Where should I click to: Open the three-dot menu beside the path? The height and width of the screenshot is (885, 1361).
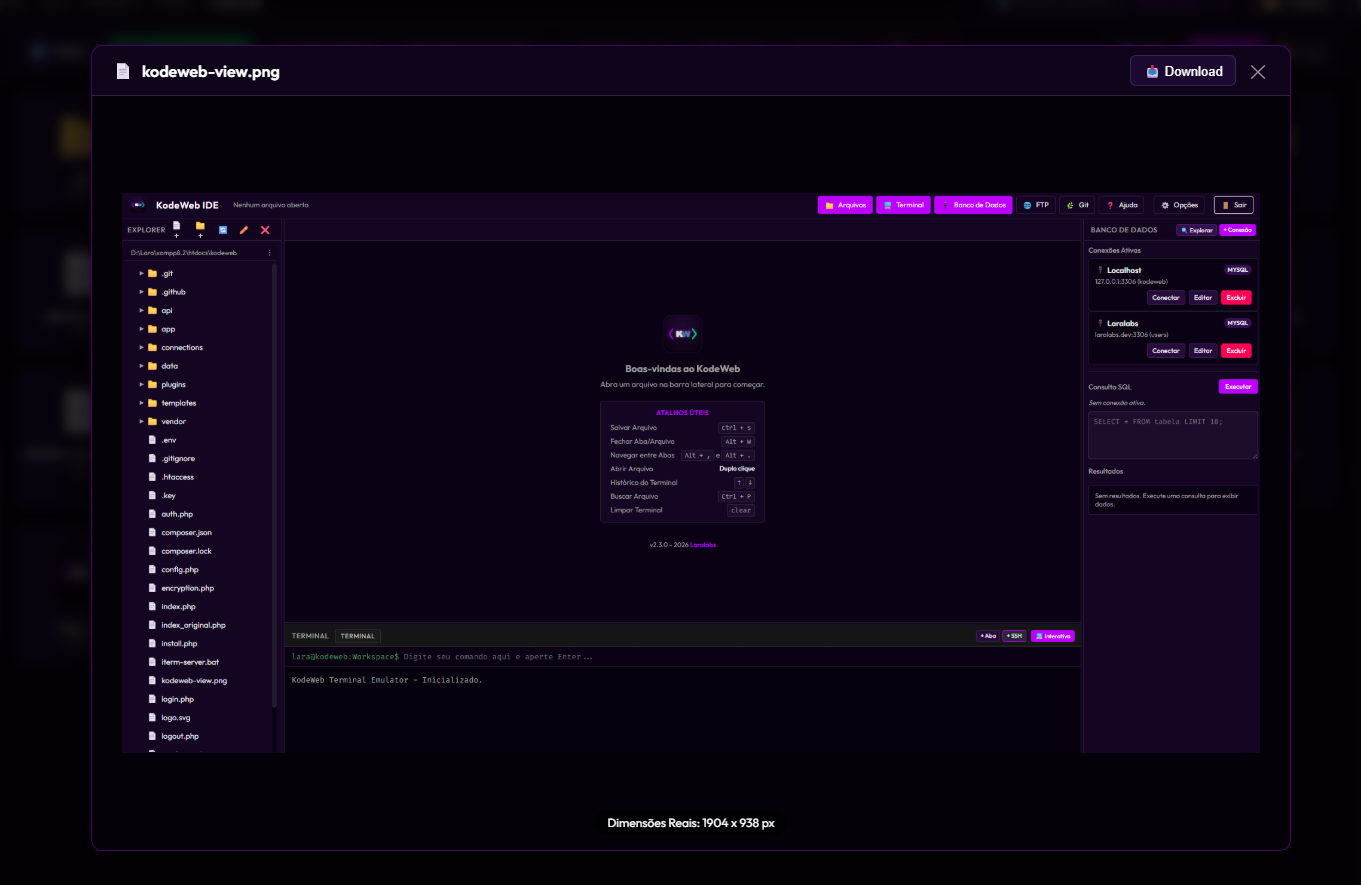(269, 253)
